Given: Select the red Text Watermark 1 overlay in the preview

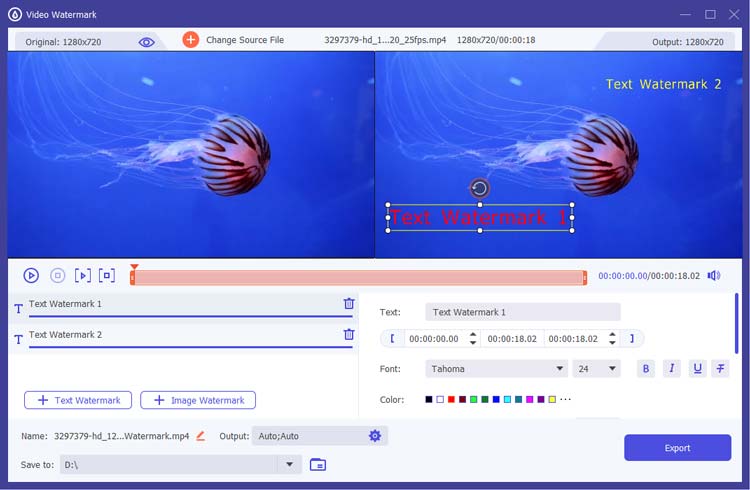Looking at the screenshot, I should click(x=480, y=217).
